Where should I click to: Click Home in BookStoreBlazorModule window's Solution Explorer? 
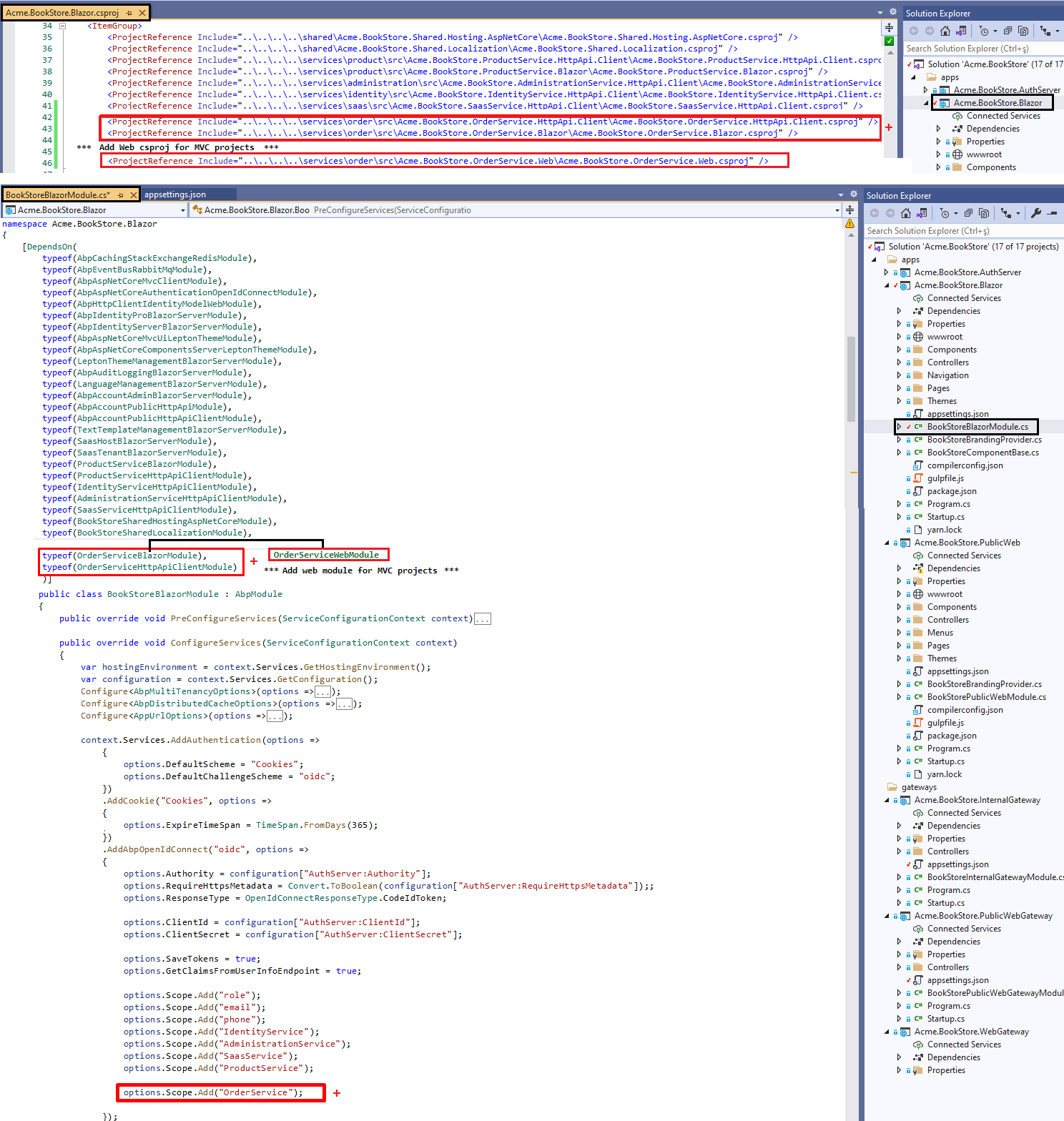(906, 213)
